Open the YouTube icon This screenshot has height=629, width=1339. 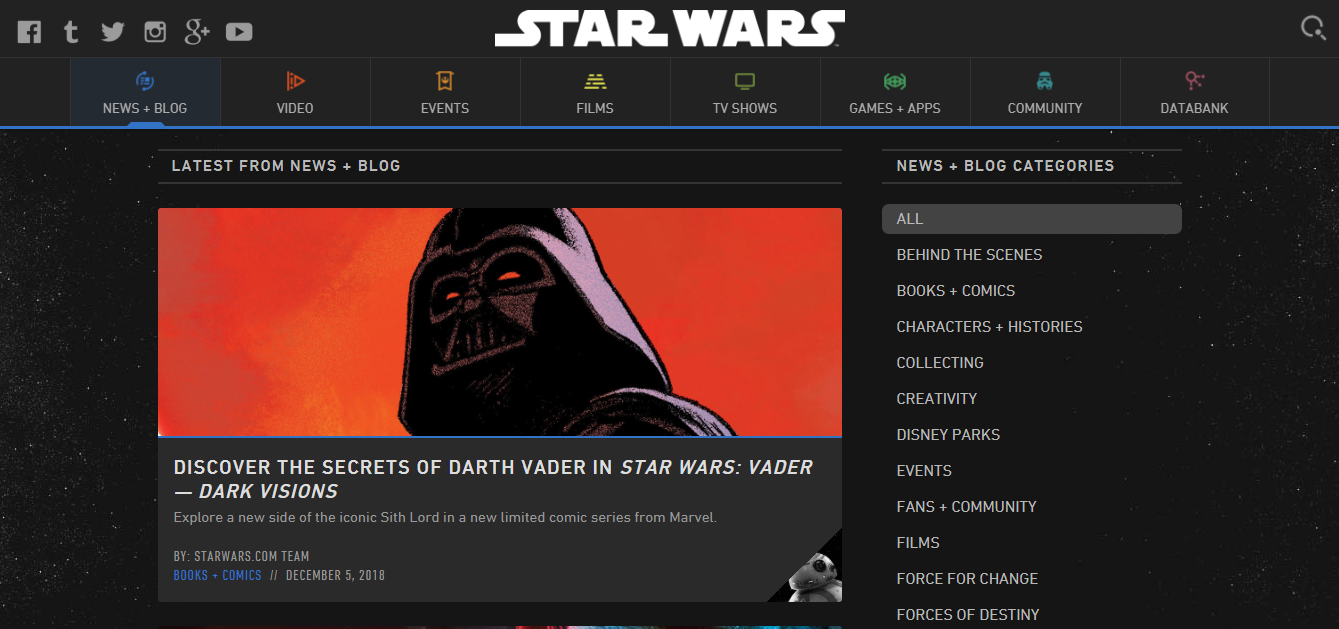point(239,32)
